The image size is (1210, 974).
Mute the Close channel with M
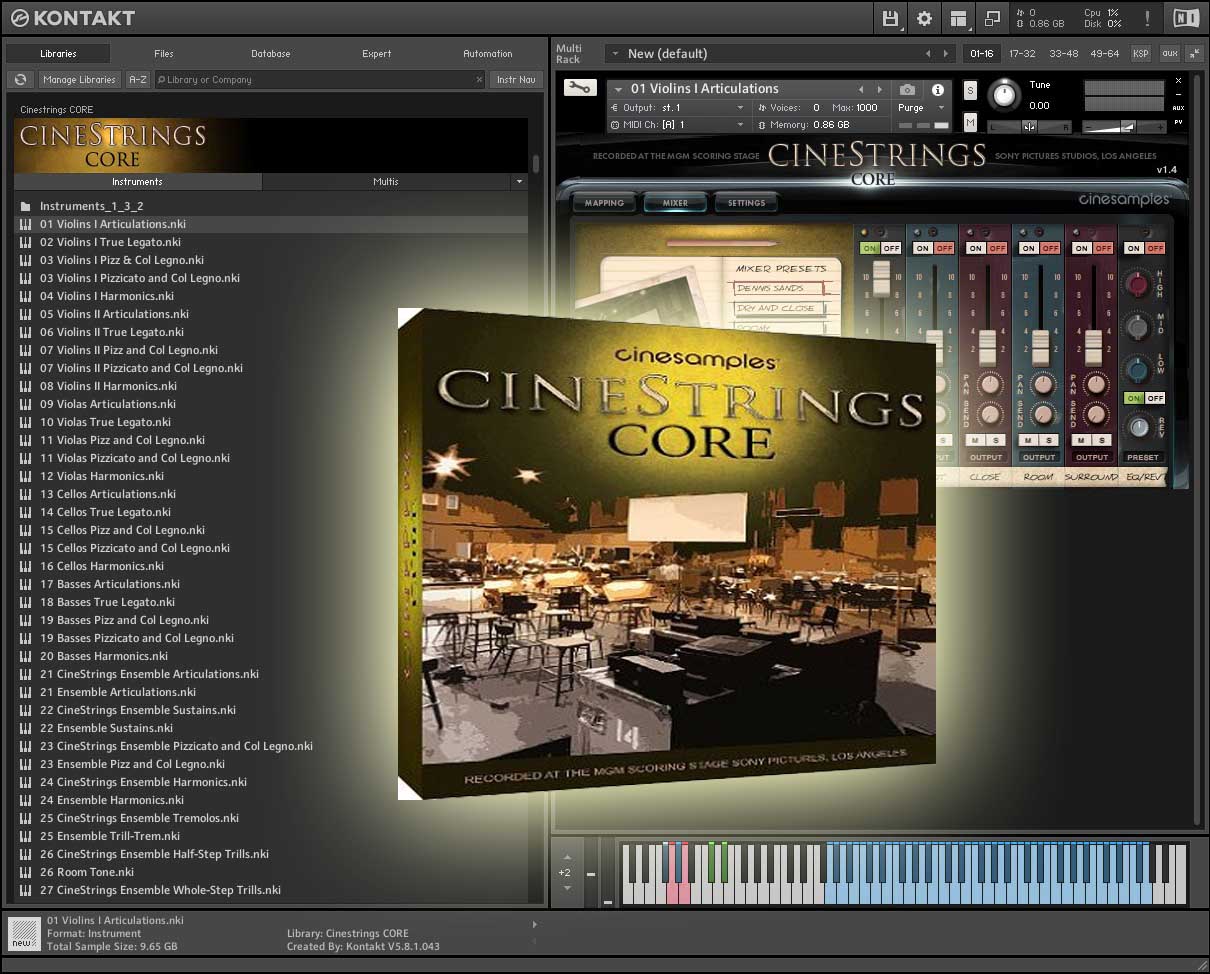976,440
